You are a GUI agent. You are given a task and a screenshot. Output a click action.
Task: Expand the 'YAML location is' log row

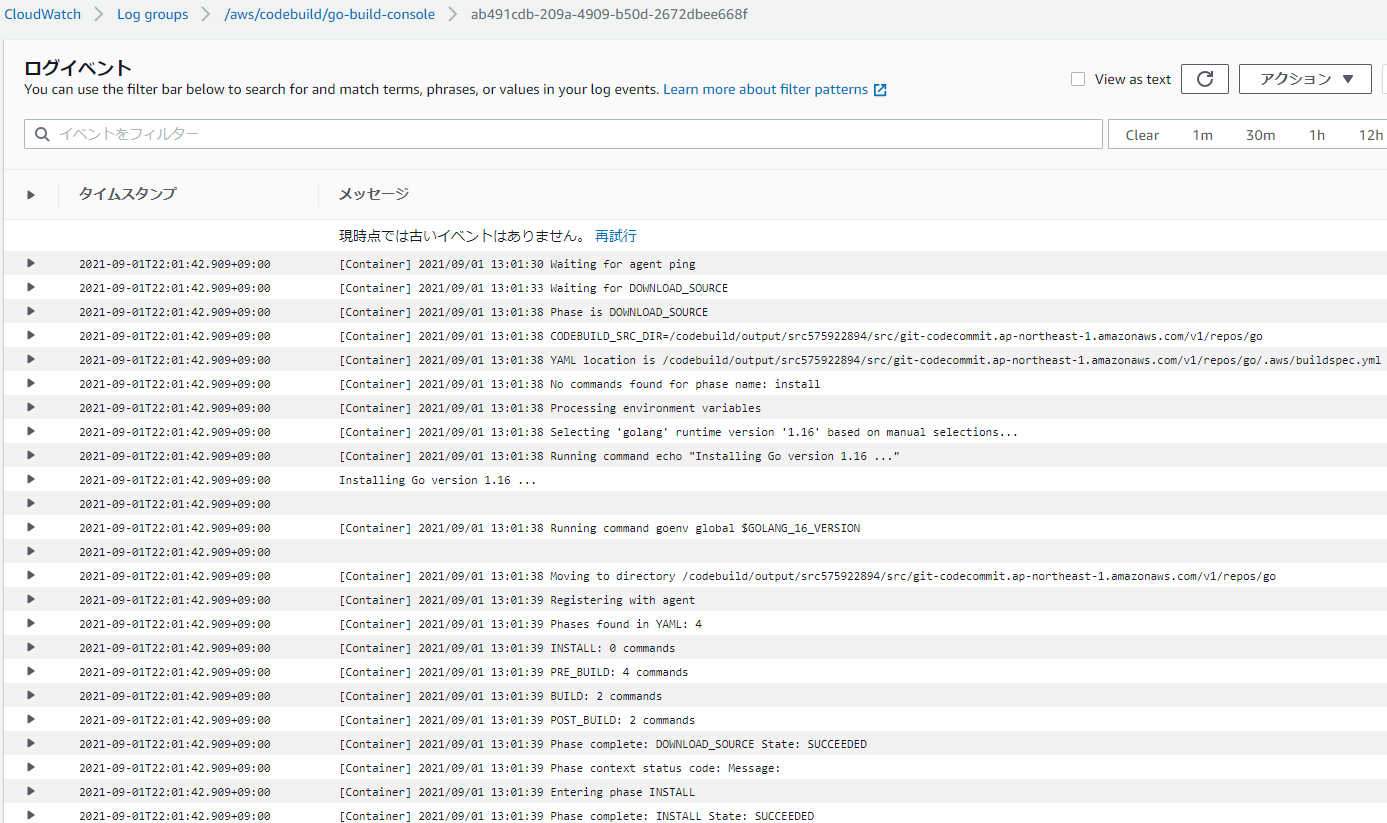coord(31,359)
